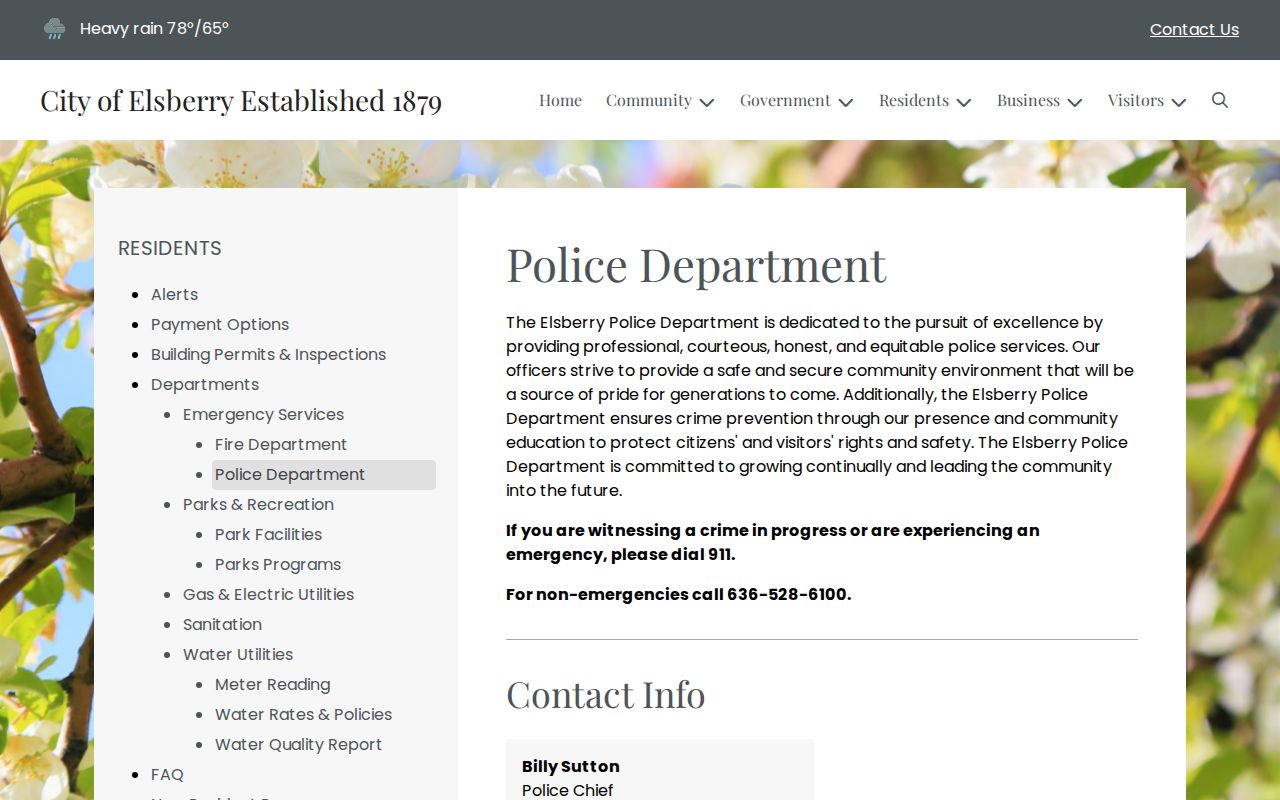Viewport: 1280px width, 800px height.
Task: Click the 'Heavy rain 78°/65°' weather text
Action: click(154, 28)
